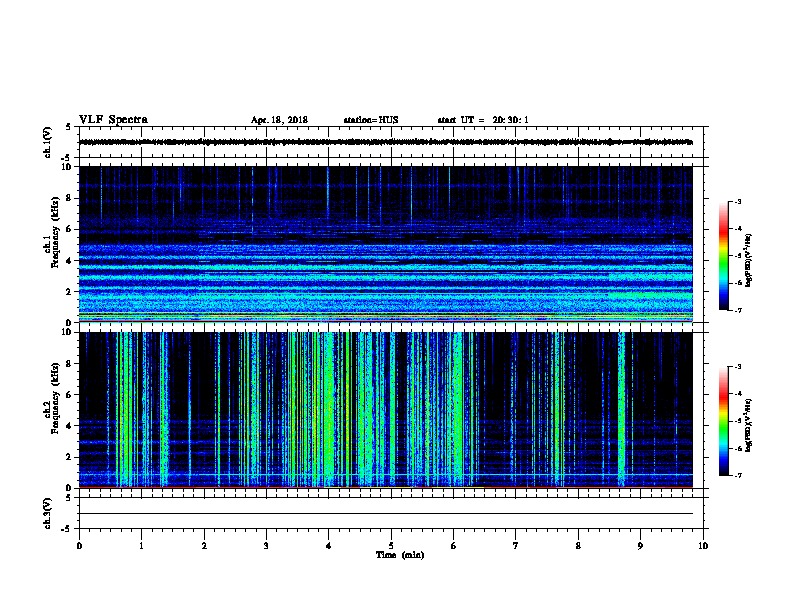Click the "VLF Spectra" plot title
The height and width of the screenshot is (612, 792).
click(x=113, y=120)
